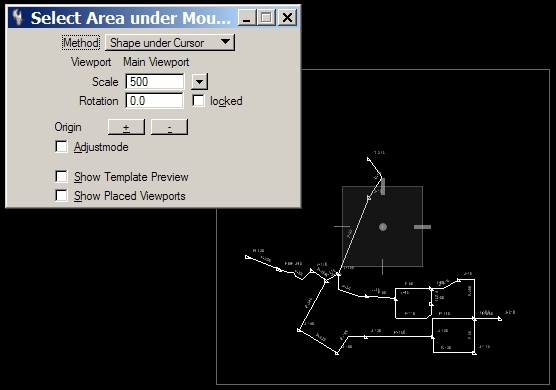Click the MicroStation icon in dialog title bar

(17, 17)
